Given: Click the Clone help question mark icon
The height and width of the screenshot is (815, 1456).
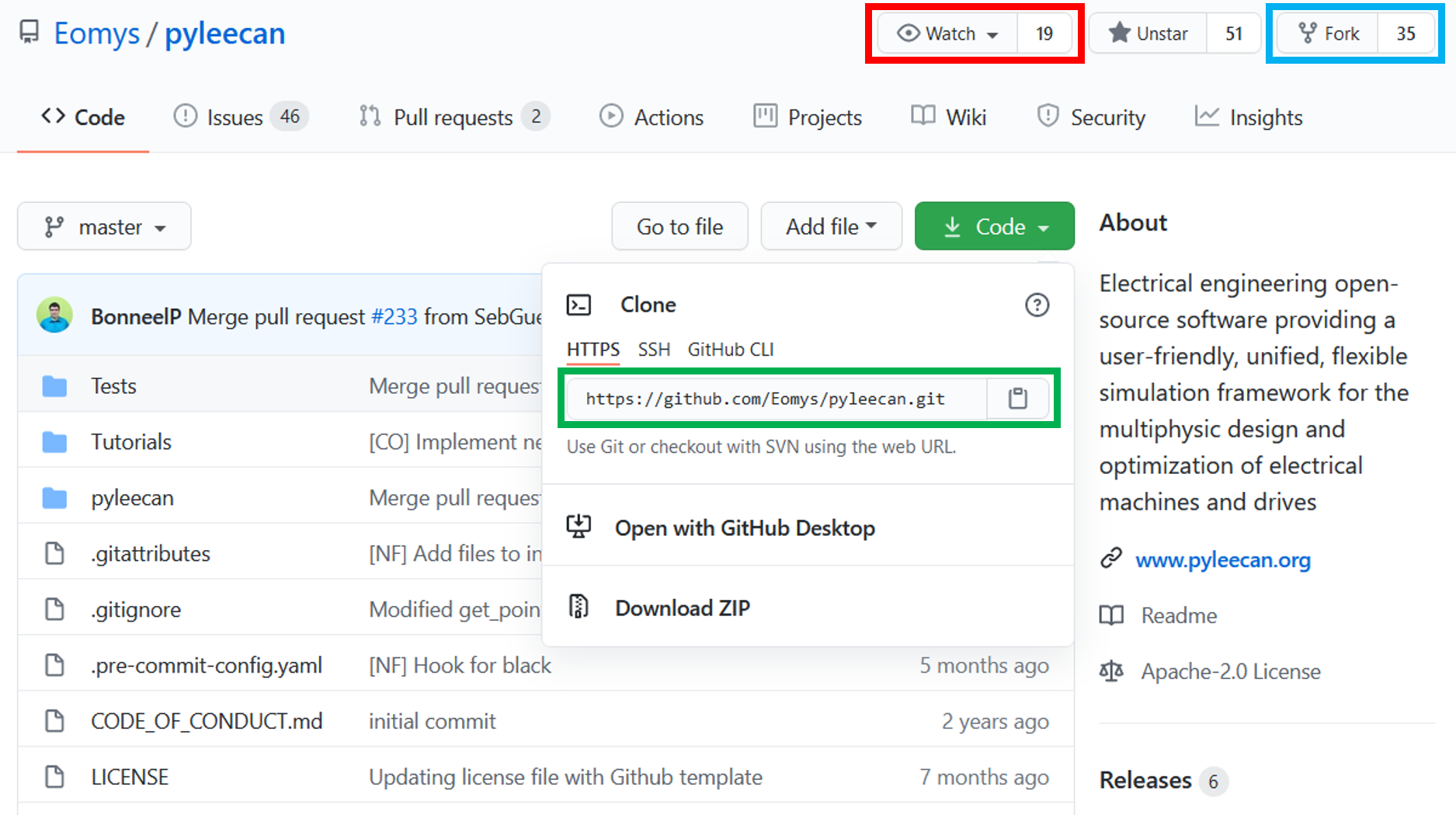Looking at the screenshot, I should click(1037, 305).
